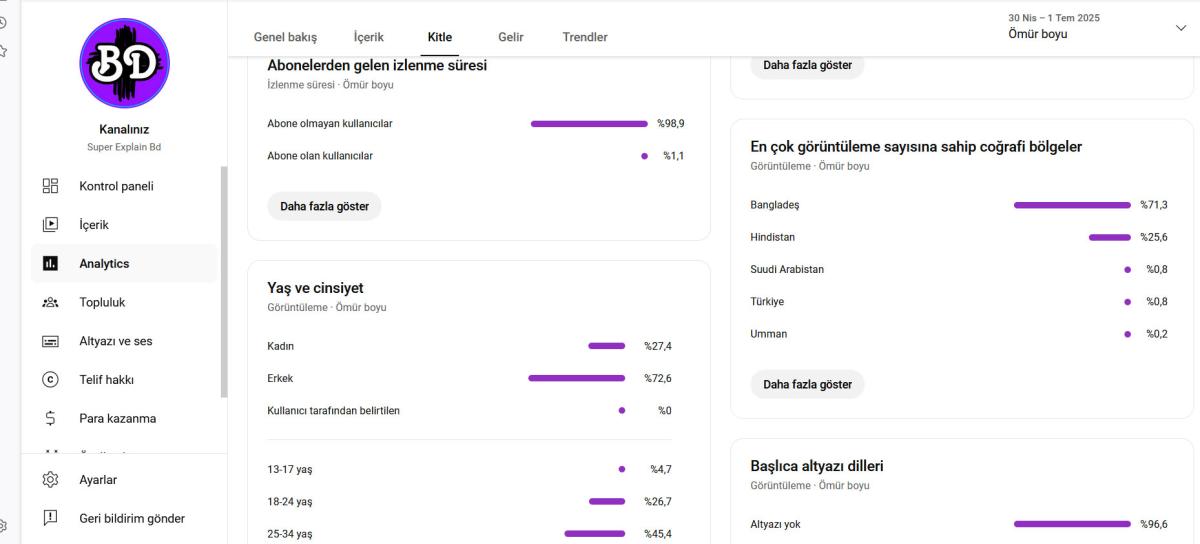Open the Topluluk people icon

tap(50, 302)
